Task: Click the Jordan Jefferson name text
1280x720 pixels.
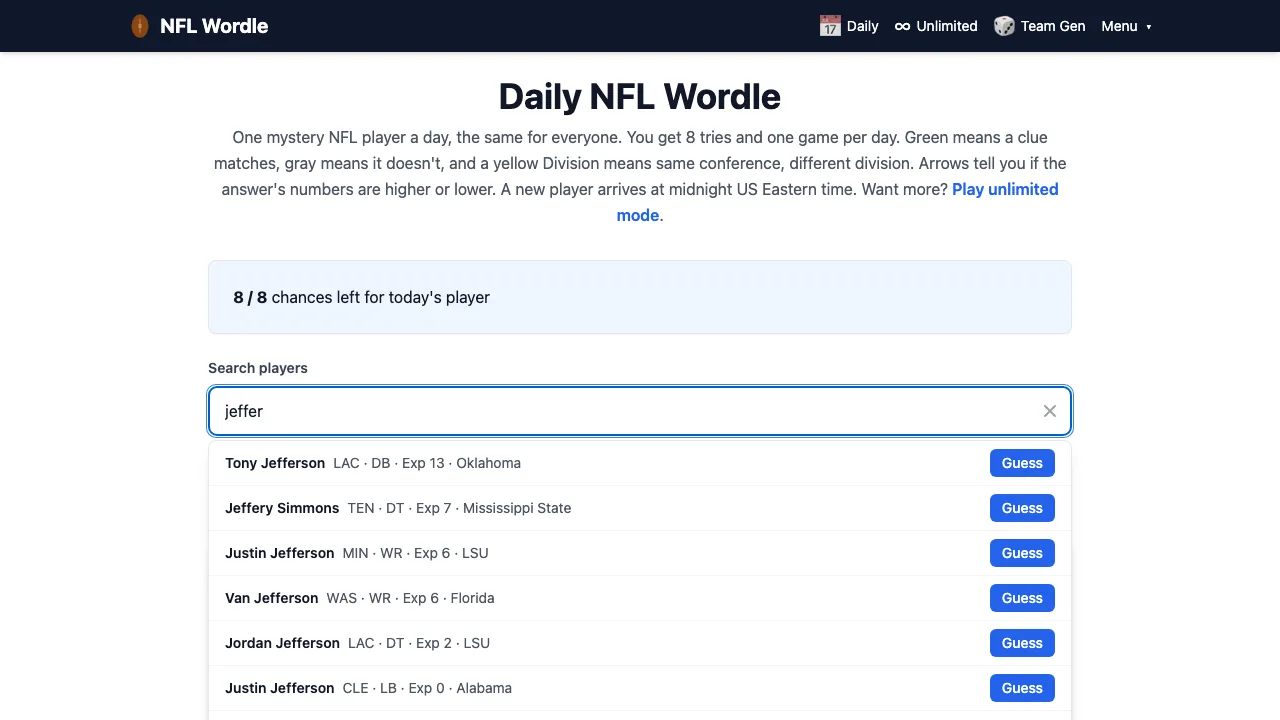Action: point(282,643)
